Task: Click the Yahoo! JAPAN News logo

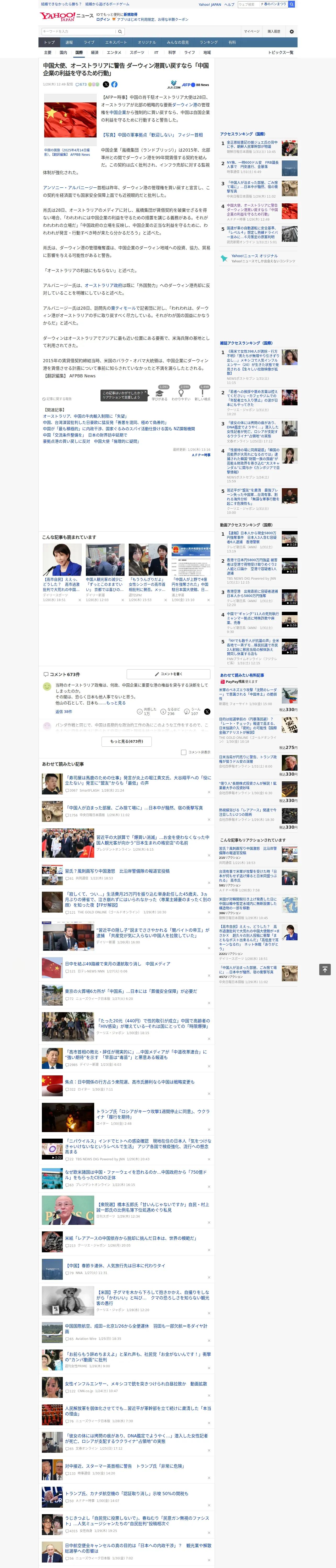Action: (67, 16)
